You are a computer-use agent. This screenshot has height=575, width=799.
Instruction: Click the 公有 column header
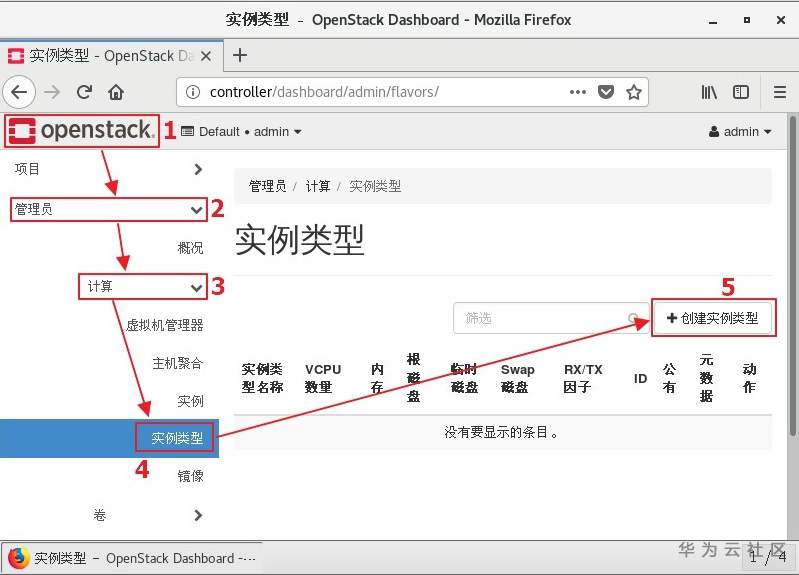(x=669, y=378)
